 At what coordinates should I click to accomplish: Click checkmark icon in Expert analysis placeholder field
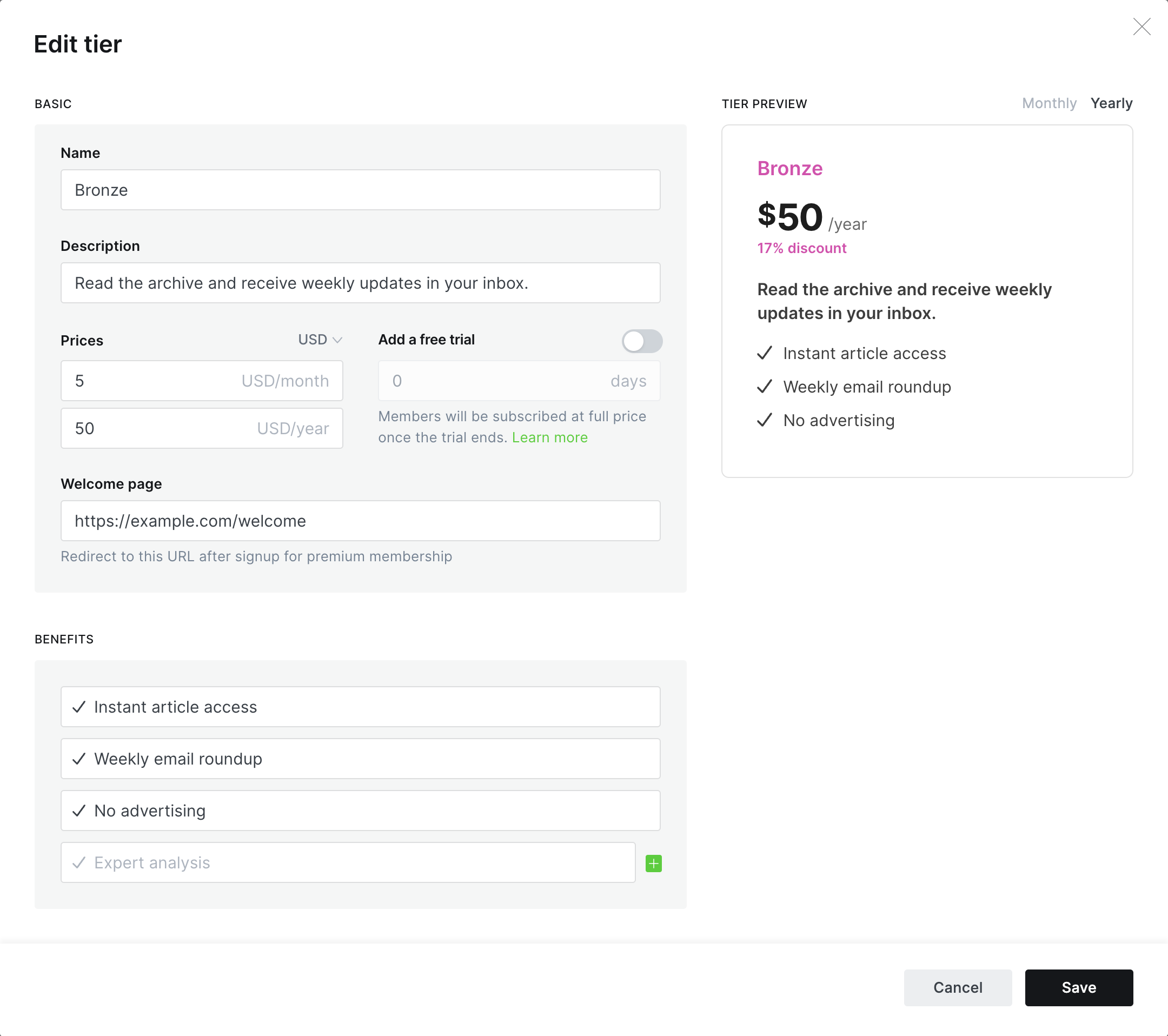pyautogui.click(x=79, y=862)
